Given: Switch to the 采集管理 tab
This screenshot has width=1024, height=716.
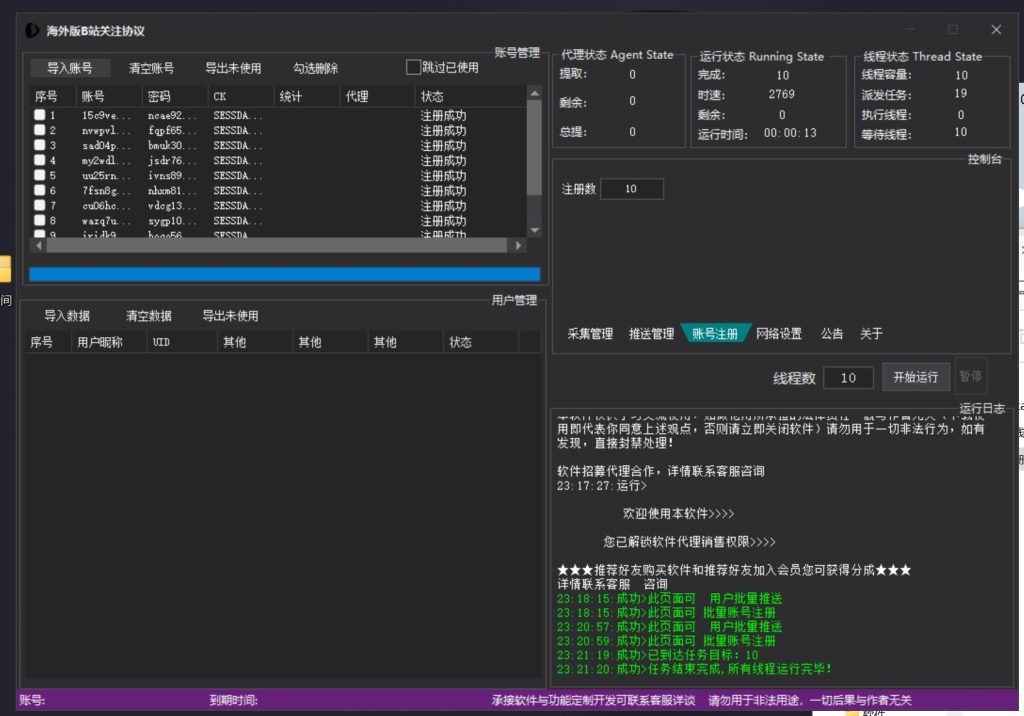Looking at the screenshot, I should [590, 334].
